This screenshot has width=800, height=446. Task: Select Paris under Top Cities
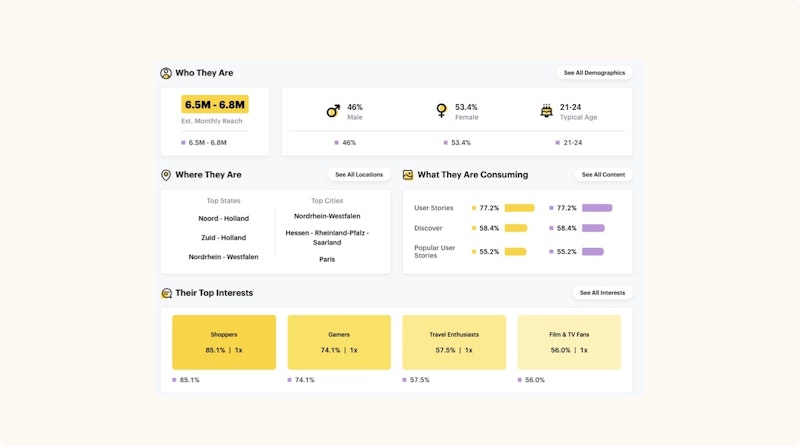(x=327, y=259)
